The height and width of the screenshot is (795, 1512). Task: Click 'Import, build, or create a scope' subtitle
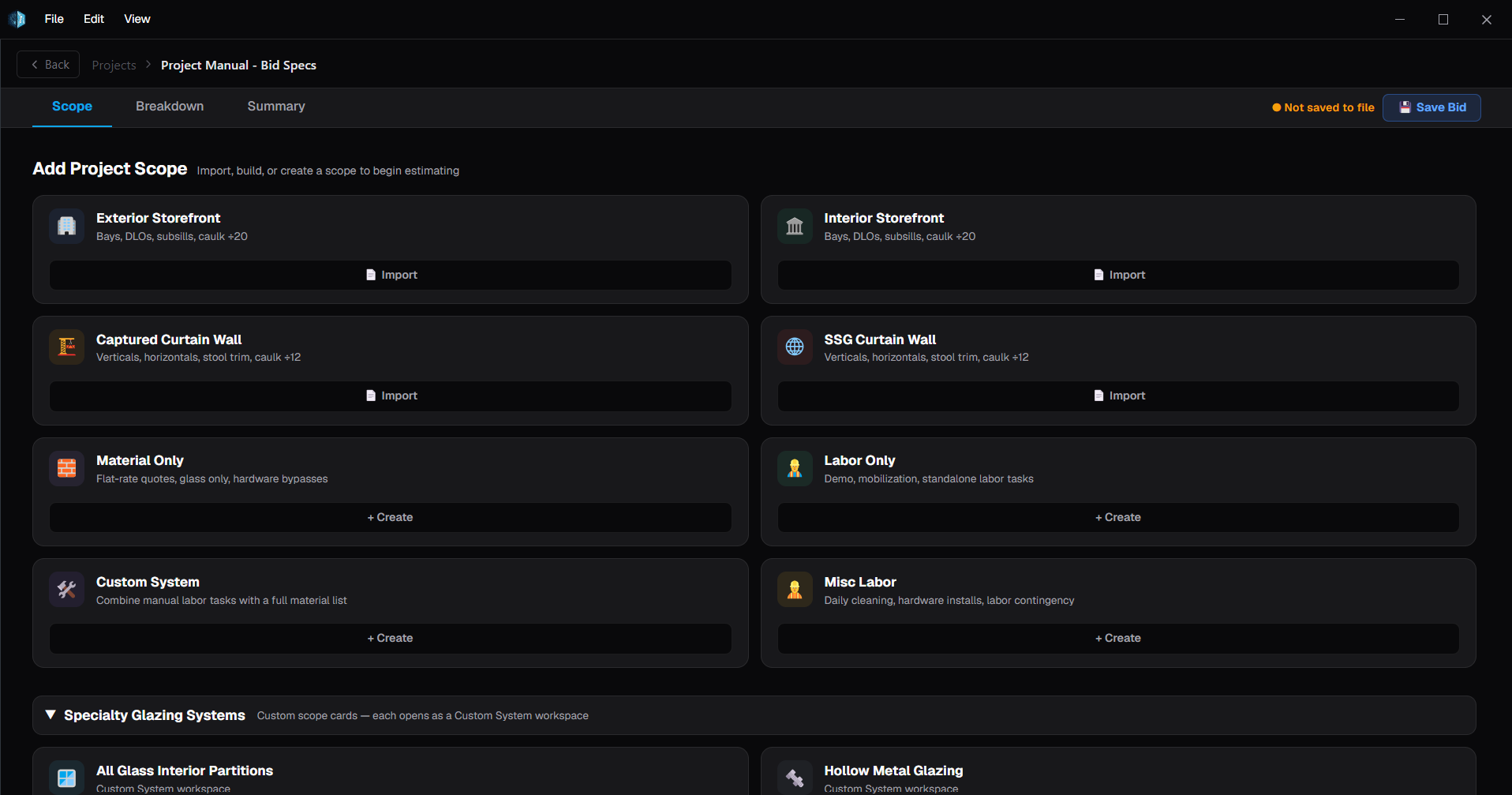[327, 171]
